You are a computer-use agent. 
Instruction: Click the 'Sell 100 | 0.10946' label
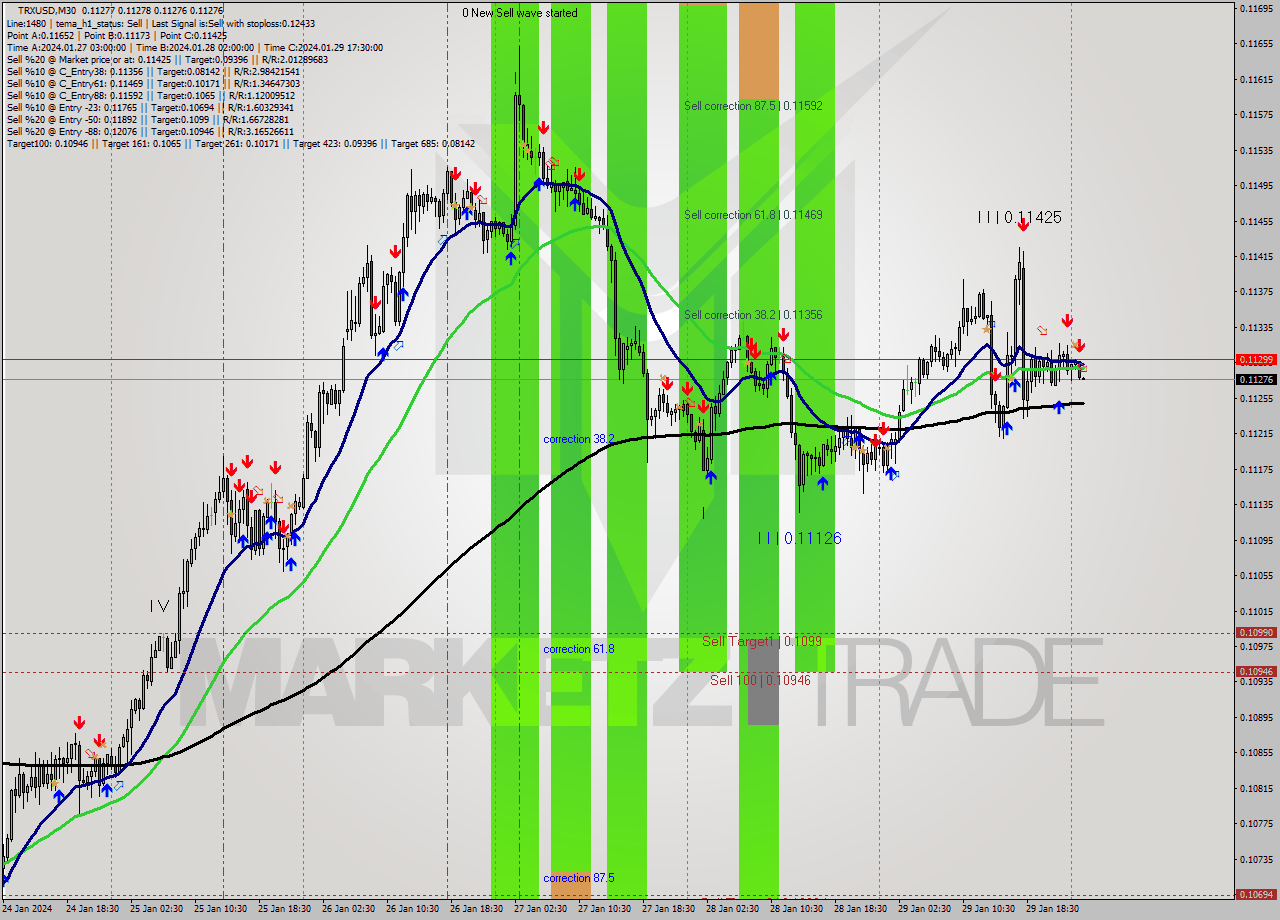760,680
